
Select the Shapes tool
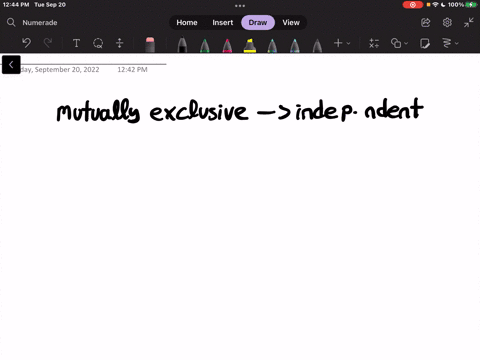point(396,43)
